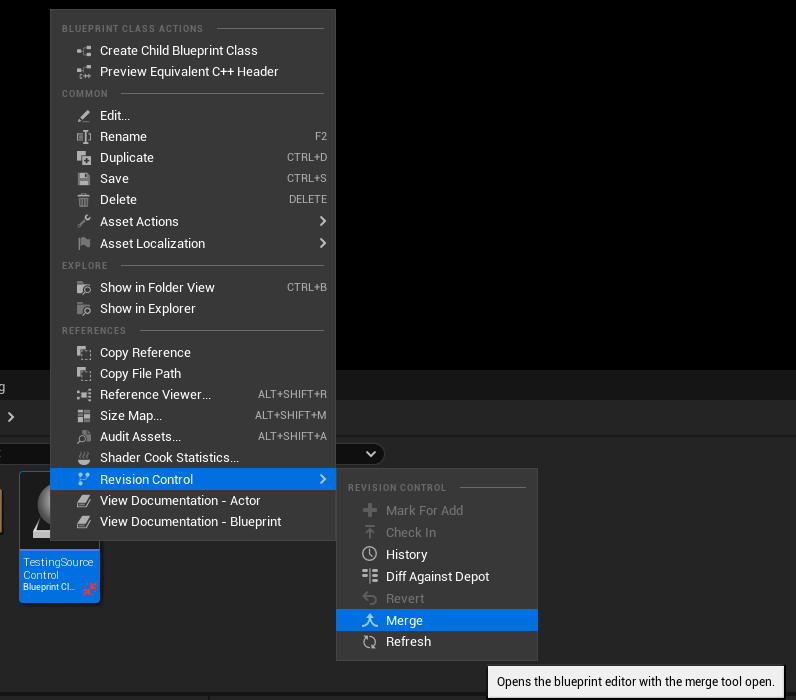Click the Diff Against Depot icon

coord(369,576)
